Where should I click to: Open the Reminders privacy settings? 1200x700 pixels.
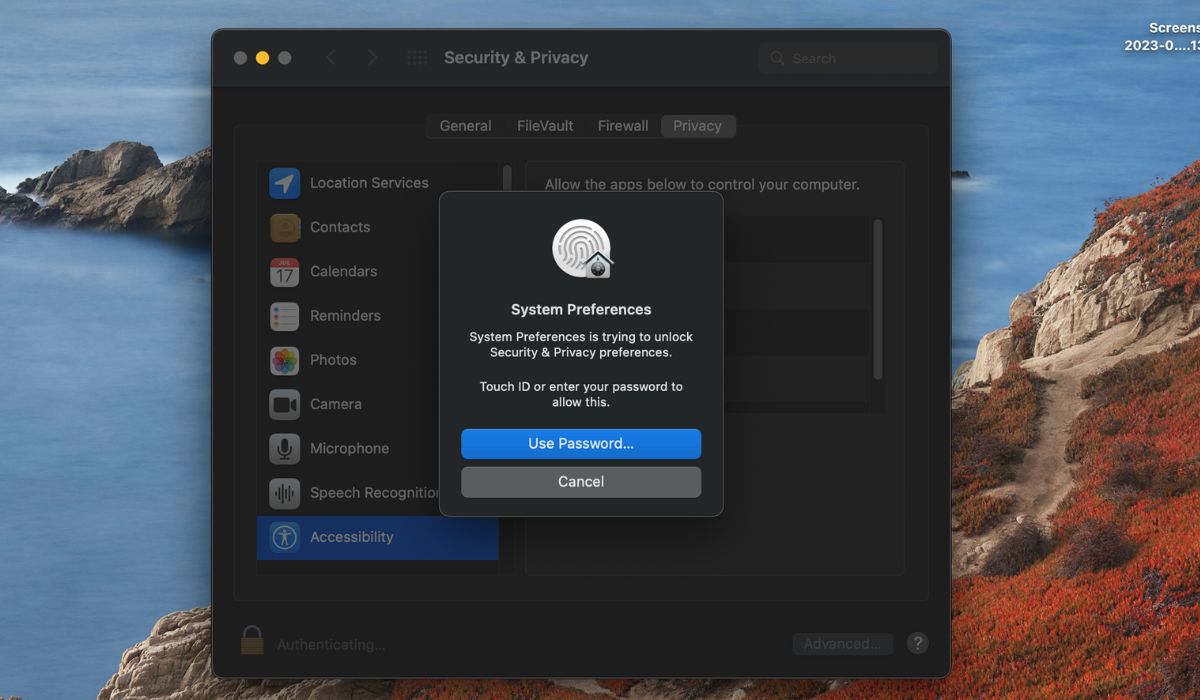click(x=345, y=315)
